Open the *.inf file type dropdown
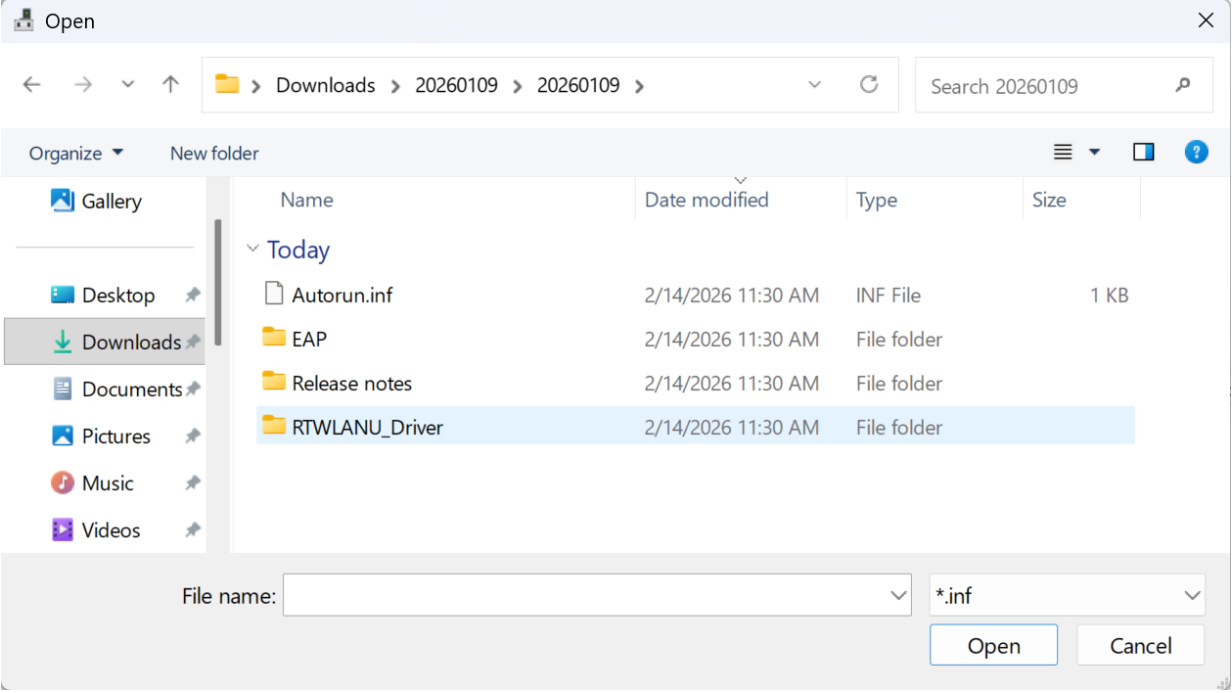This screenshot has width=1232, height=693. (1067, 596)
